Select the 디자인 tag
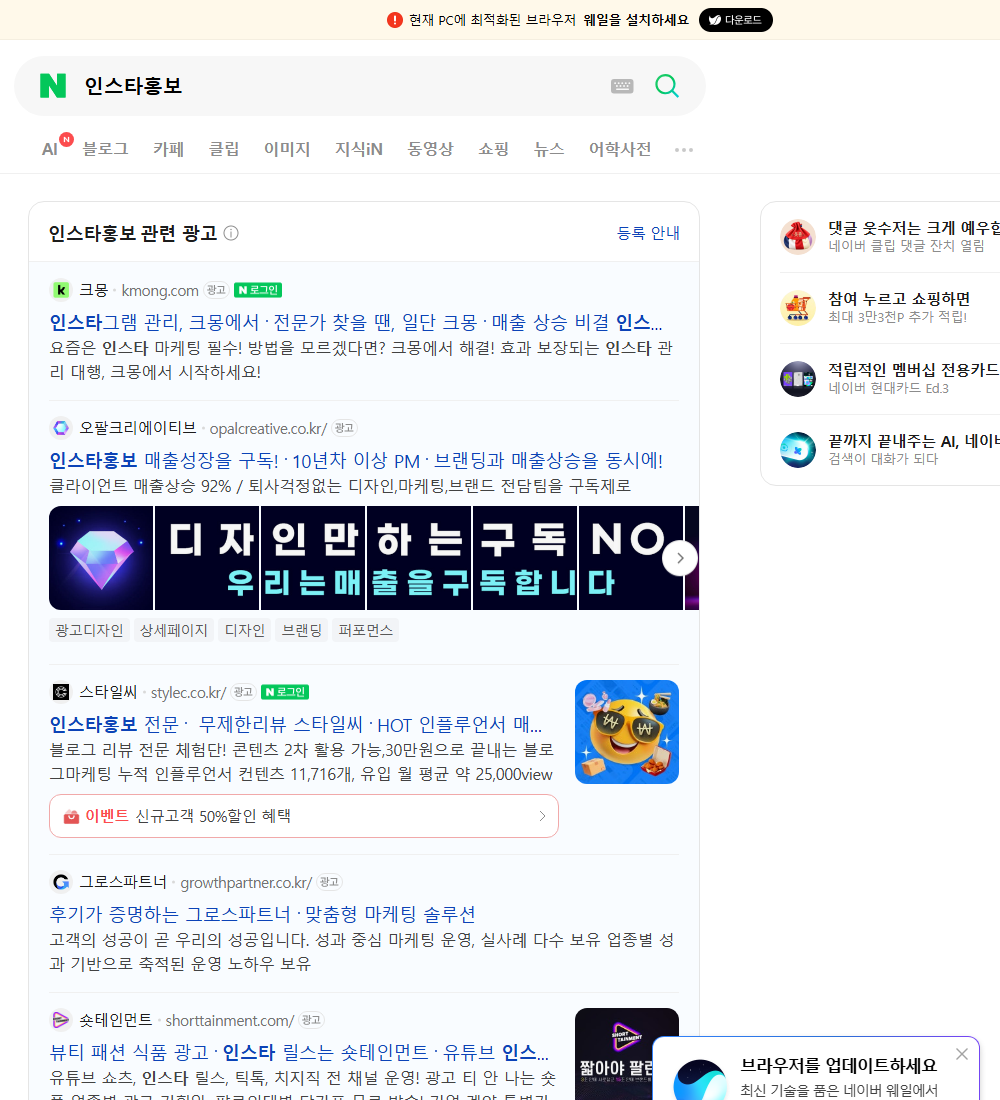Viewport: 1000px width, 1100px height. tap(244, 630)
